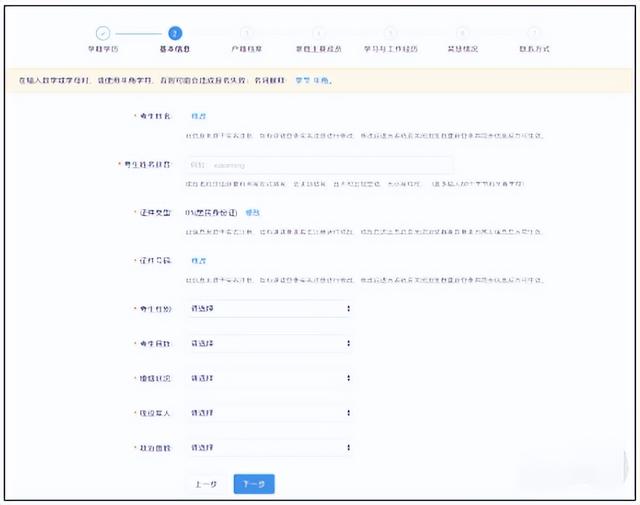Click the blue 下一步 button

pyautogui.click(x=254, y=484)
